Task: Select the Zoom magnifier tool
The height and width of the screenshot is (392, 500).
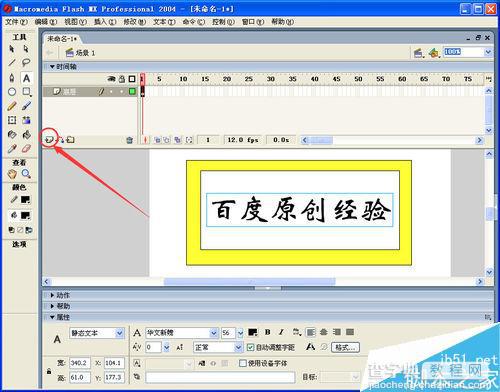Action: 26,174
